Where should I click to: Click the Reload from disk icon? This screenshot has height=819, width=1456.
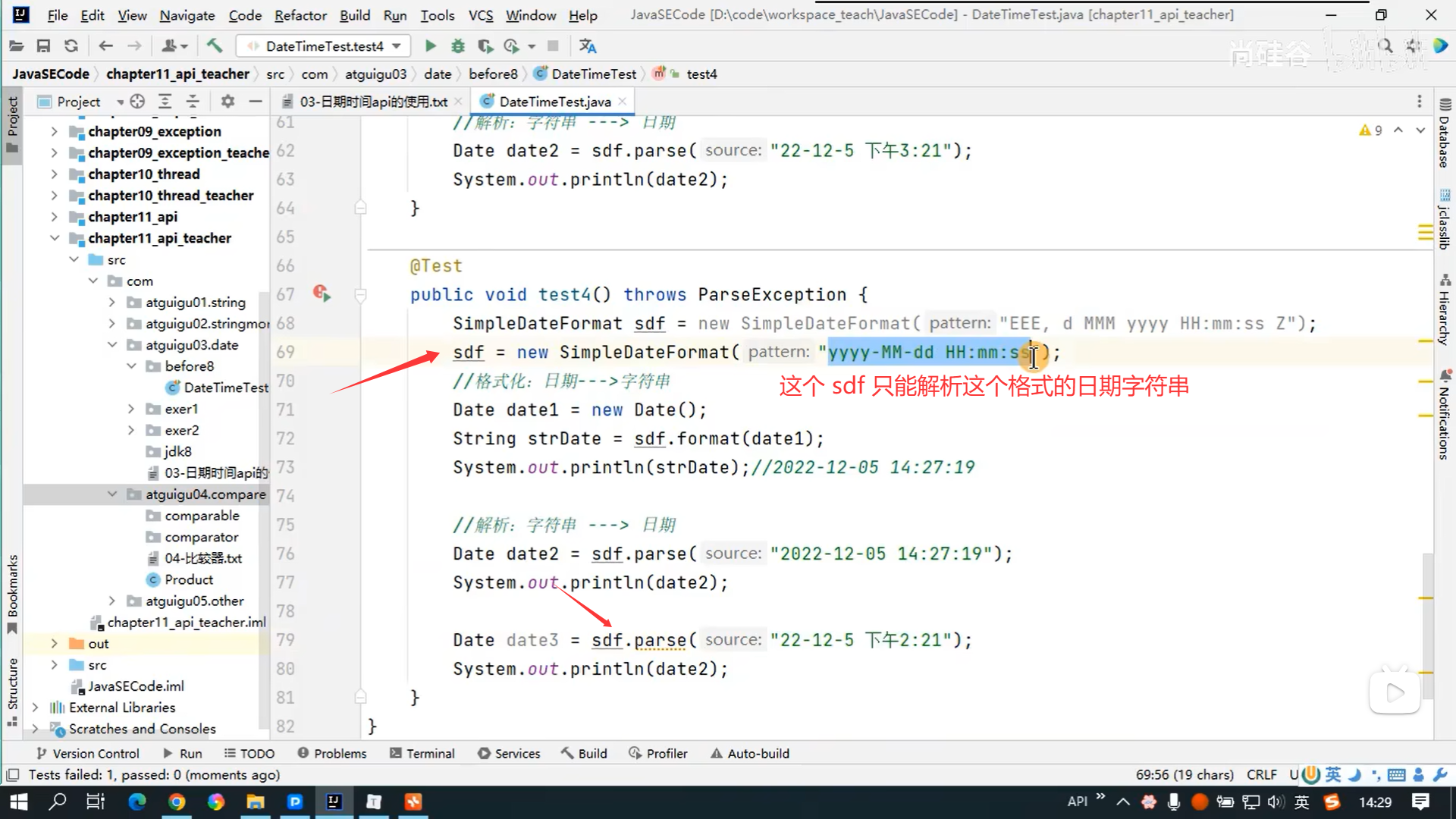point(71,46)
